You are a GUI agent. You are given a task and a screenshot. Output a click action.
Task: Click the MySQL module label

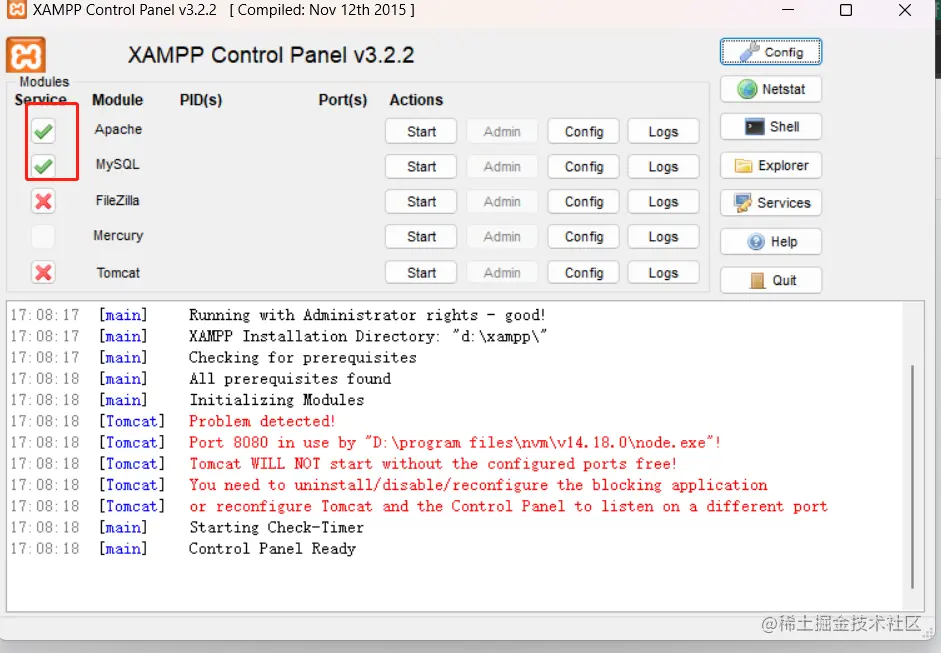tap(118, 164)
